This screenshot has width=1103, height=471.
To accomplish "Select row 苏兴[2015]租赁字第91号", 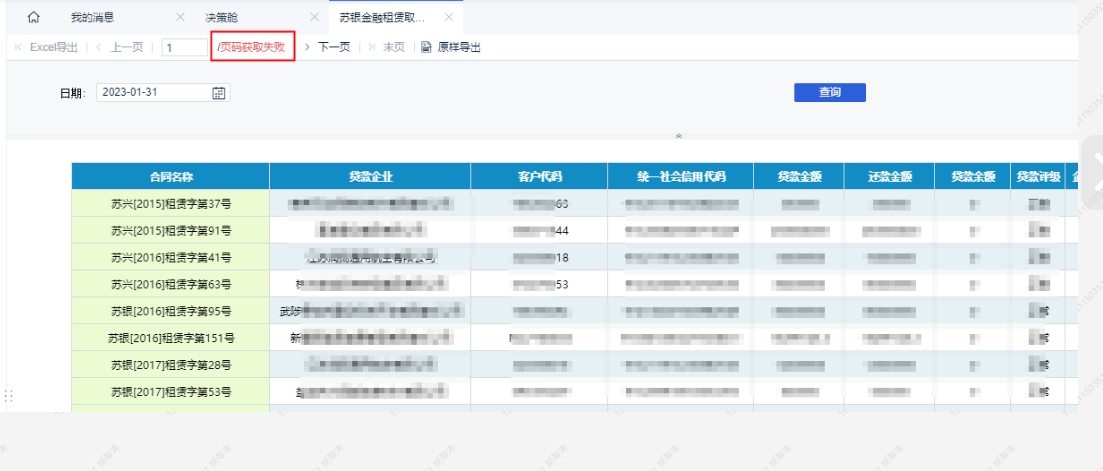I will [x=170, y=231].
